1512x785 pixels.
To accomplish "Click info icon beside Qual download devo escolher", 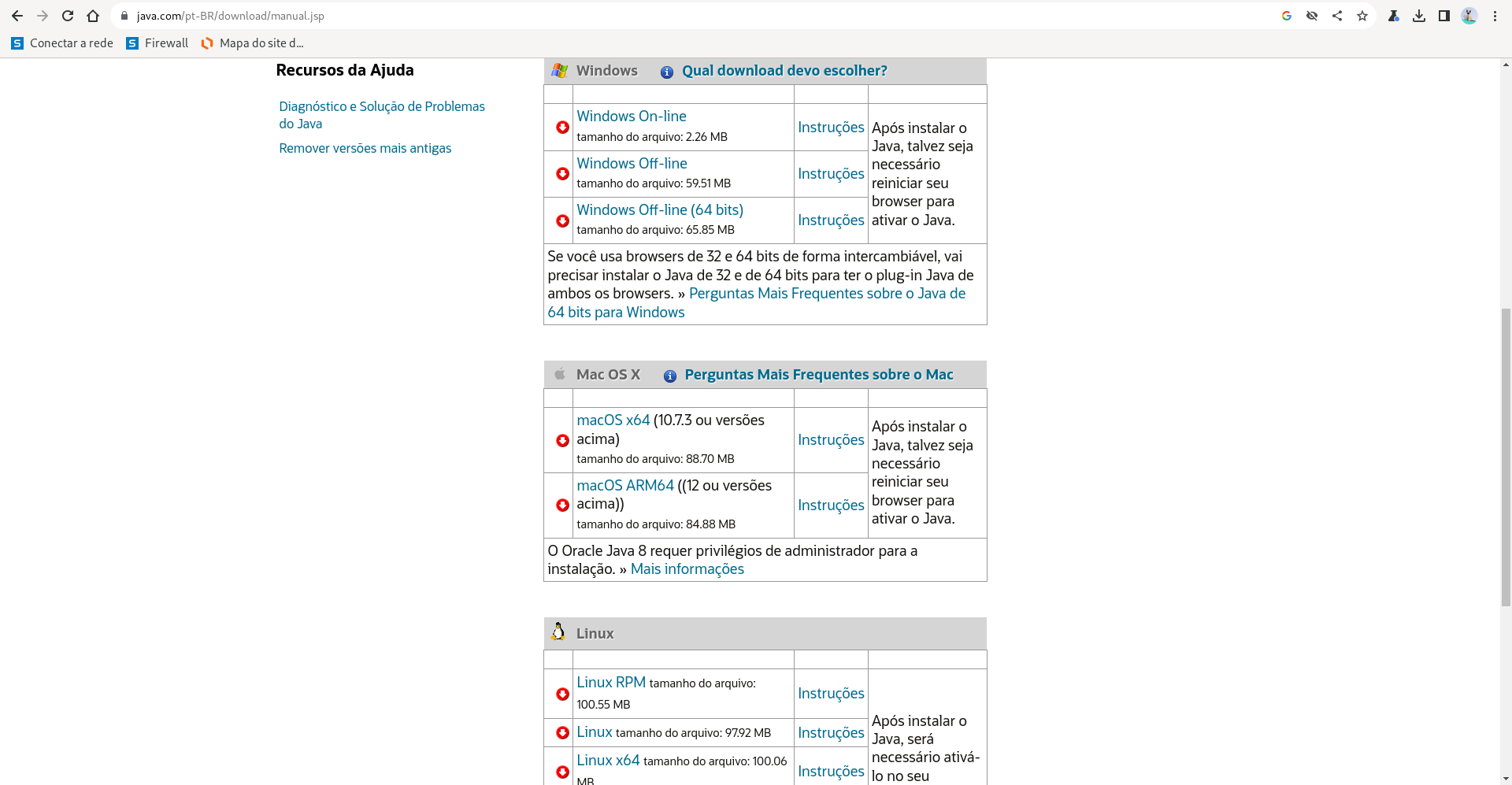I will (667, 72).
